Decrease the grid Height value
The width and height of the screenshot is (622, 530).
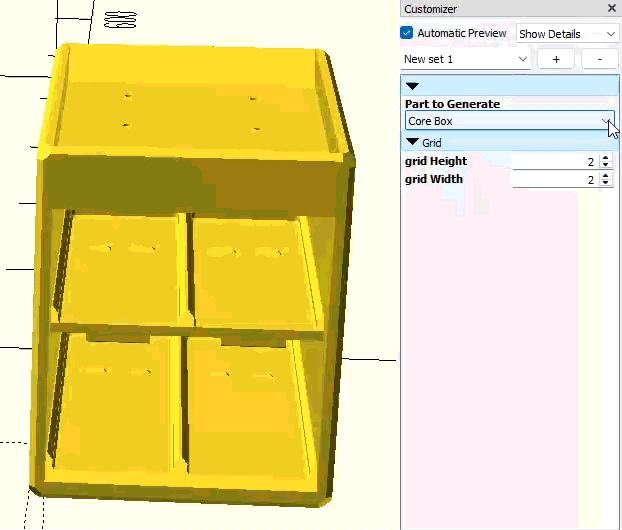tap(605, 165)
